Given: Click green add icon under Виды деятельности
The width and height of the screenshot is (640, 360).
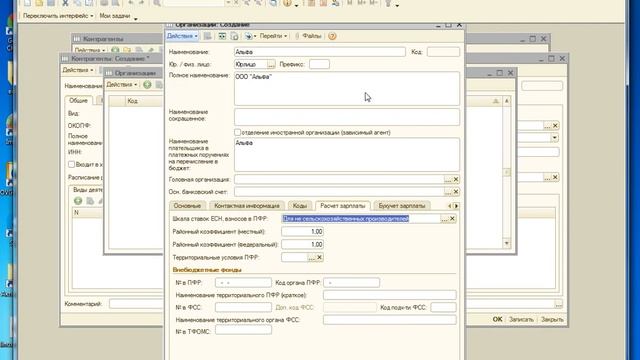Looking at the screenshot, I should [78, 201].
